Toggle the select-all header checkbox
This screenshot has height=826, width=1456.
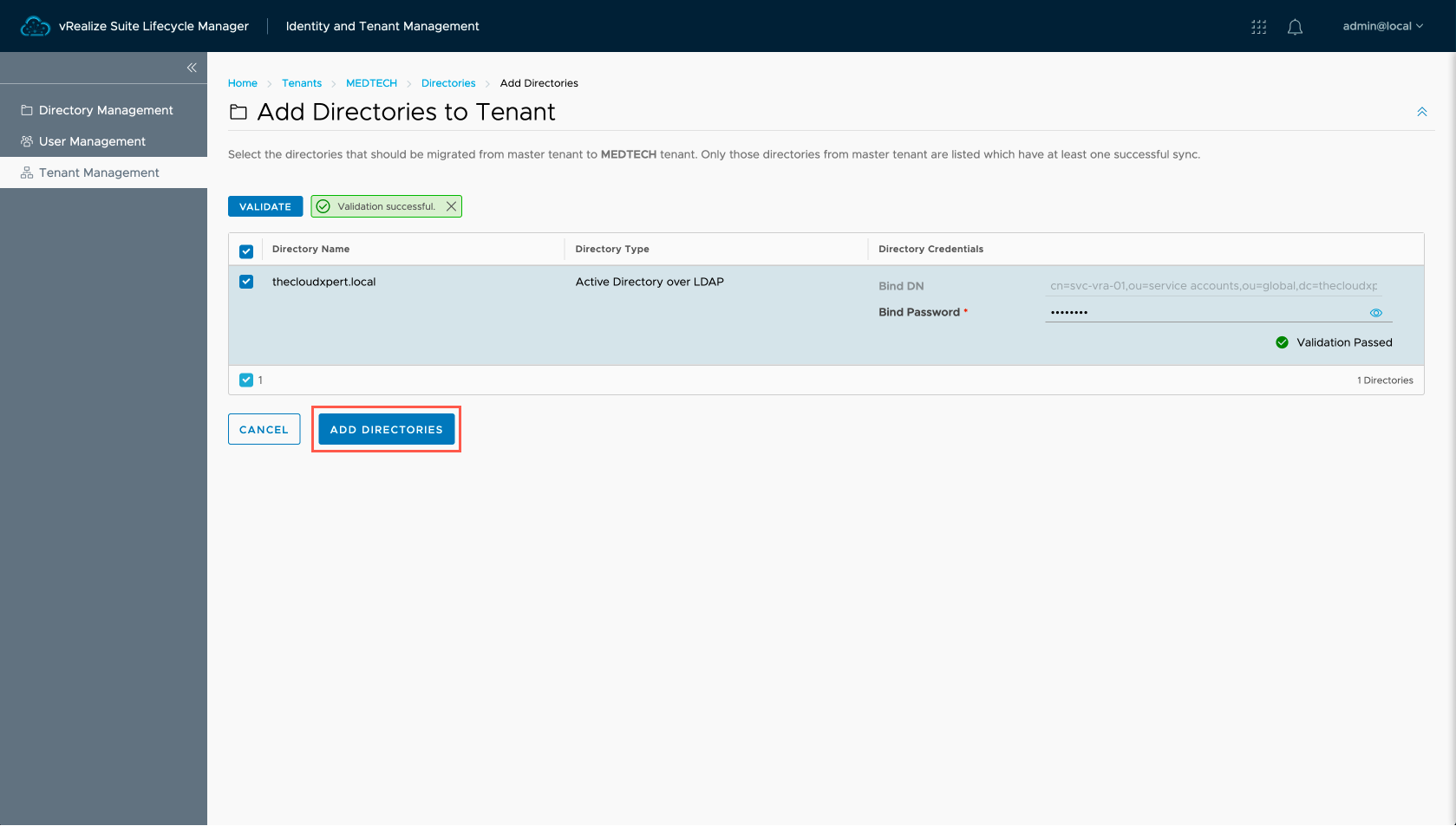(246, 251)
